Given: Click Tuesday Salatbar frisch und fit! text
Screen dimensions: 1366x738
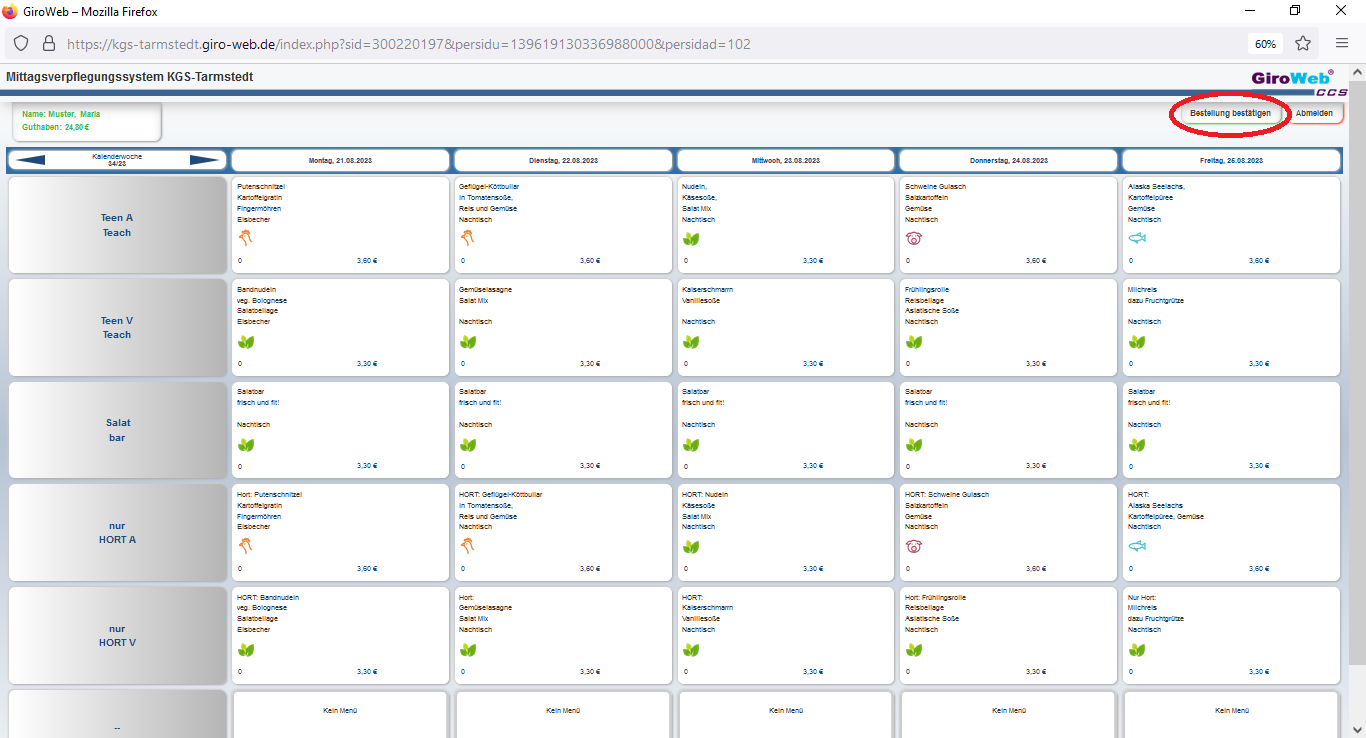Looking at the screenshot, I should point(480,402).
